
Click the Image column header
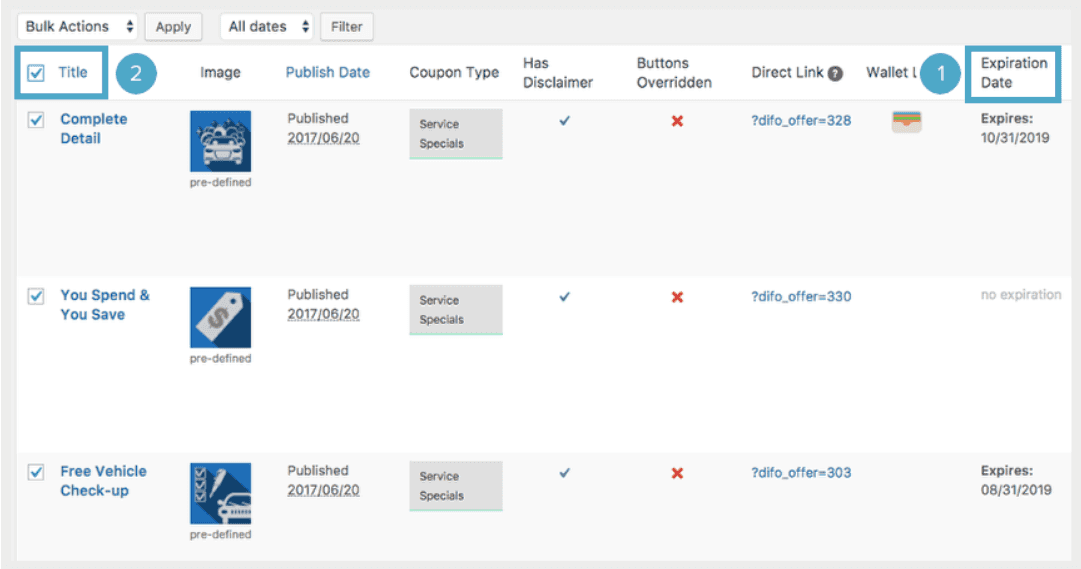tap(221, 72)
